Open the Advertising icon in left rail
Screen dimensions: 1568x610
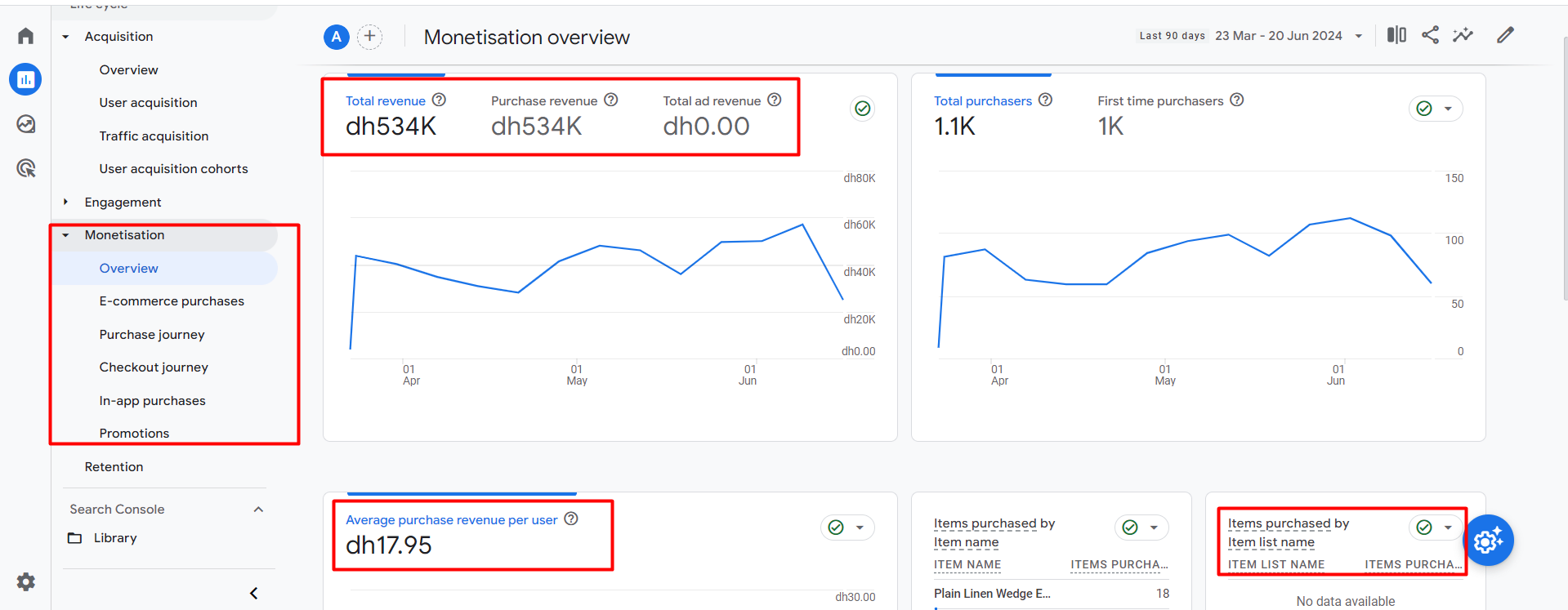click(x=25, y=168)
